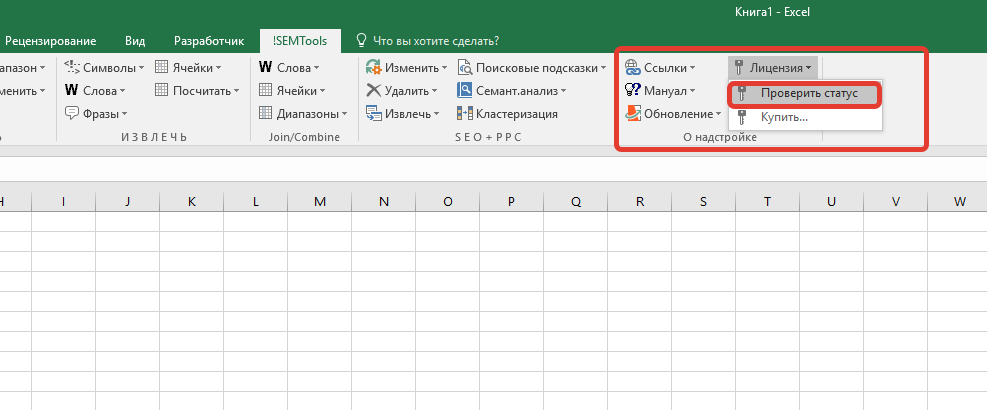
Task: Click the Кластеризация button label
Action: (516, 114)
